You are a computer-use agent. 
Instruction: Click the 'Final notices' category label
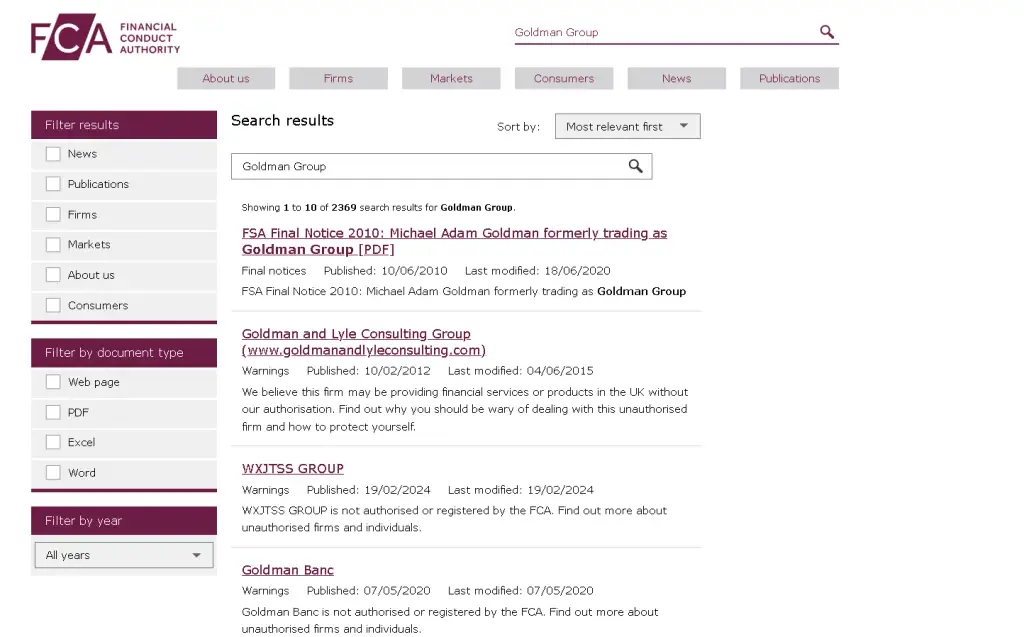point(274,270)
